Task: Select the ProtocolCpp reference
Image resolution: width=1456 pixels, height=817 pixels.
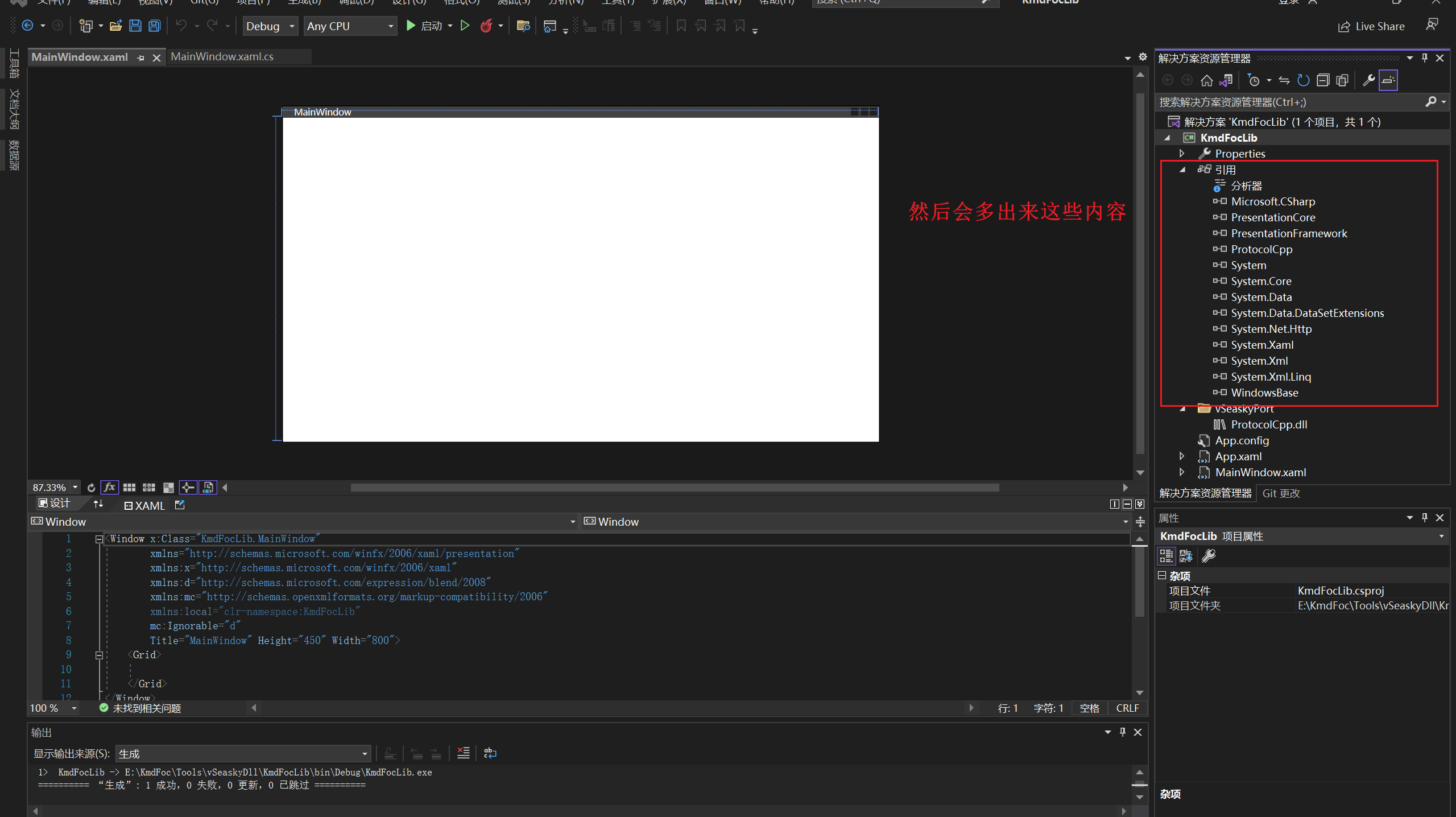Action: pyautogui.click(x=1261, y=249)
